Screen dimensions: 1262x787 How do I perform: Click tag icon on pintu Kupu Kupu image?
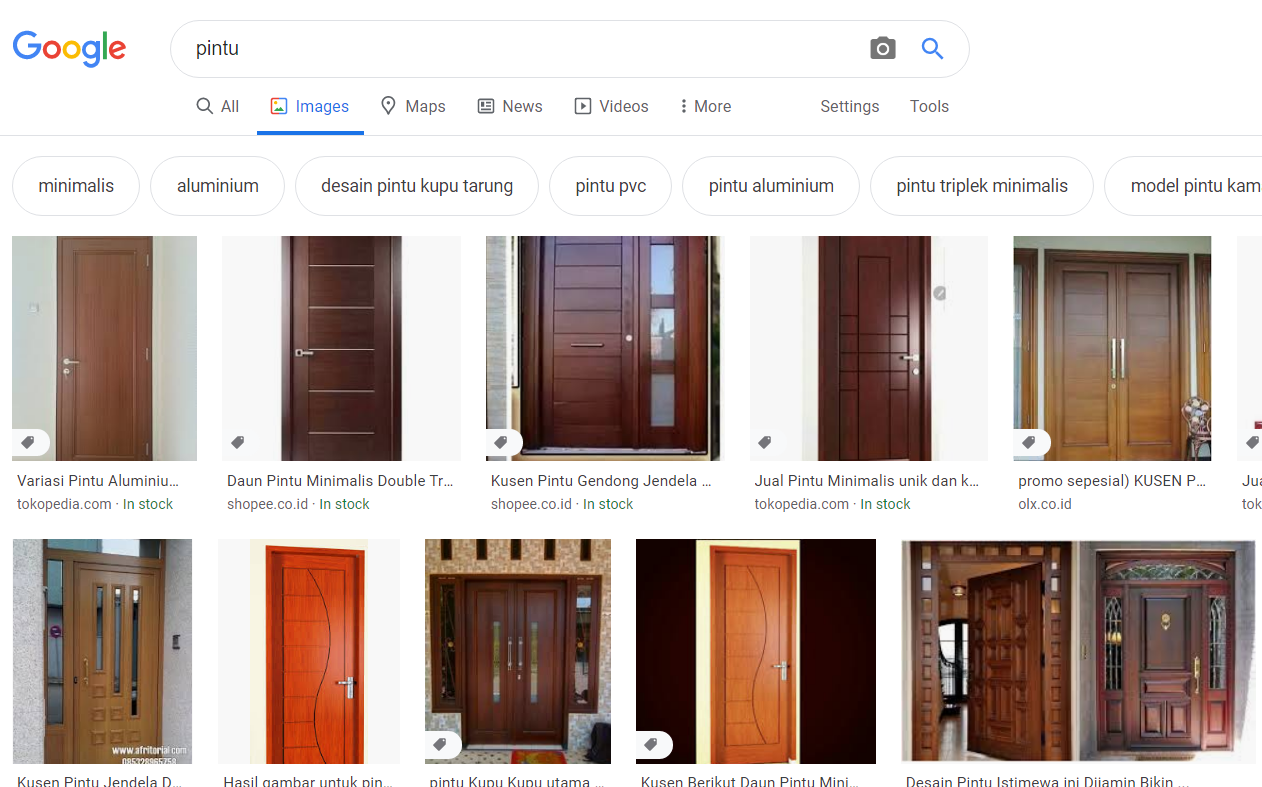[x=439, y=744]
